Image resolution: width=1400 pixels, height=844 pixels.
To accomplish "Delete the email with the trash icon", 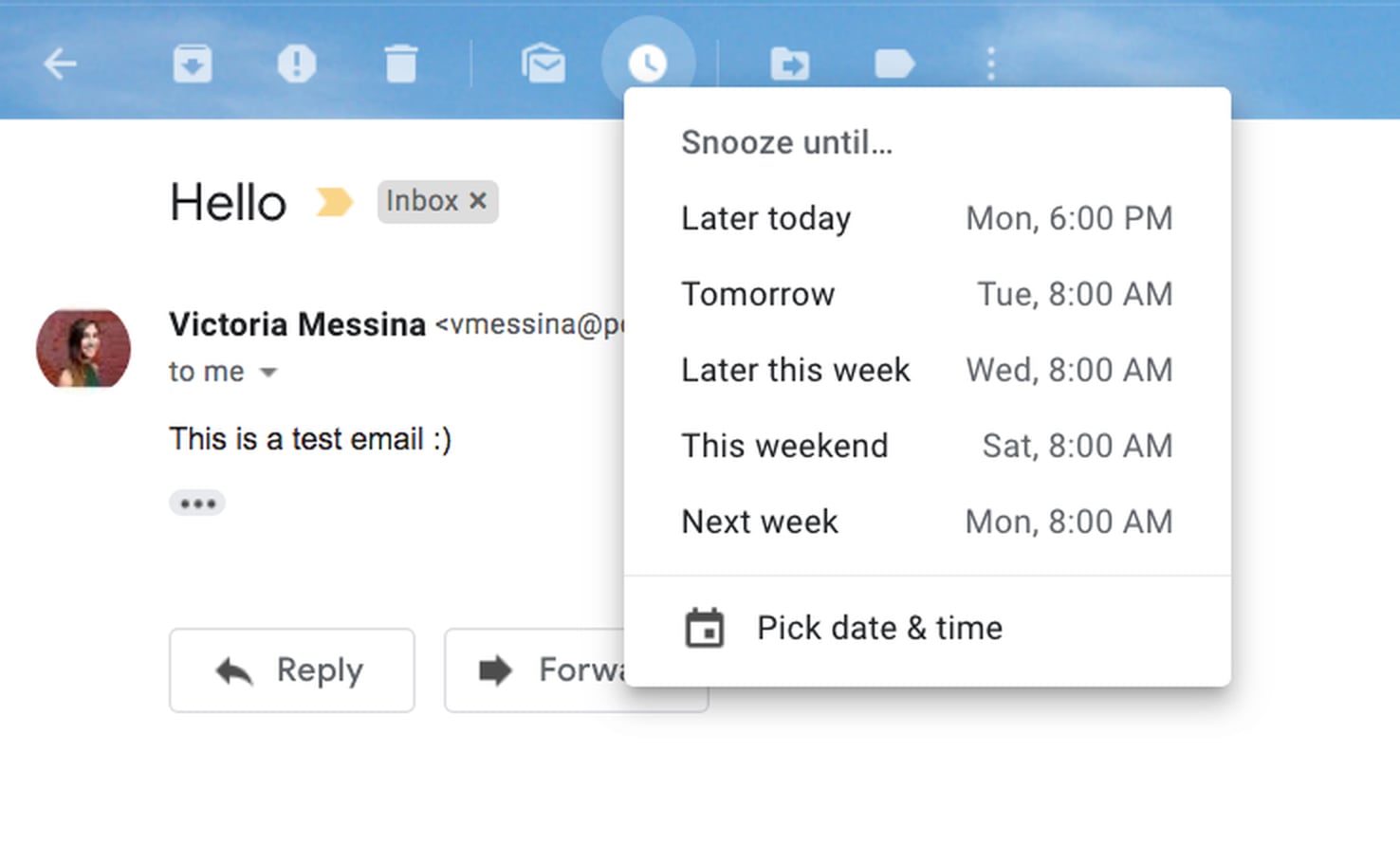I will coord(401,64).
